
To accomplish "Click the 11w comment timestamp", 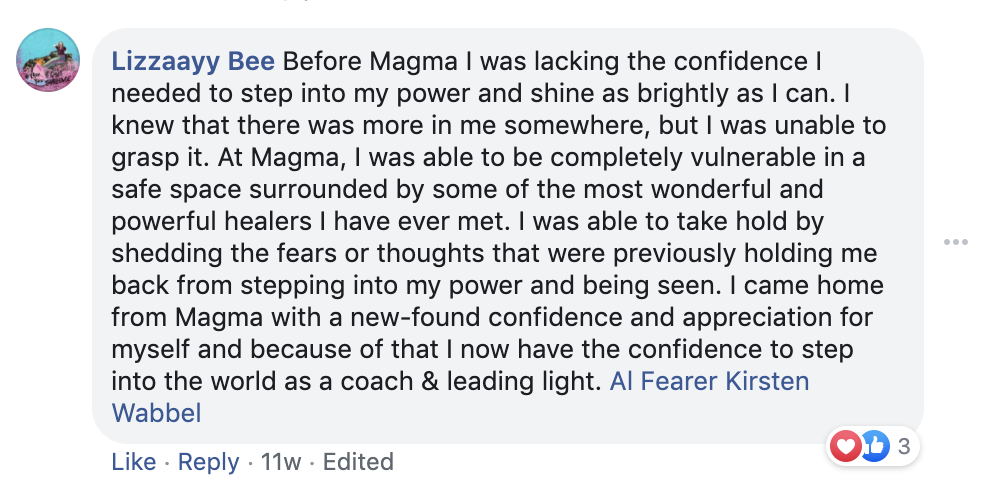I will (279, 462).
